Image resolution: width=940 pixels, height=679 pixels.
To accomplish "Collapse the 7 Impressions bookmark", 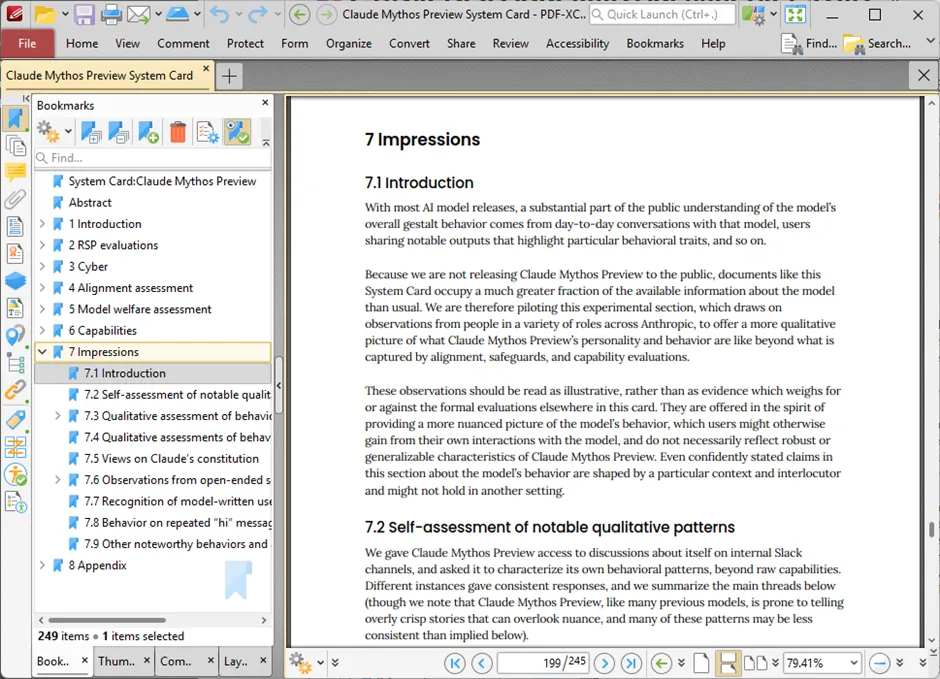I will tap(42, 352).
